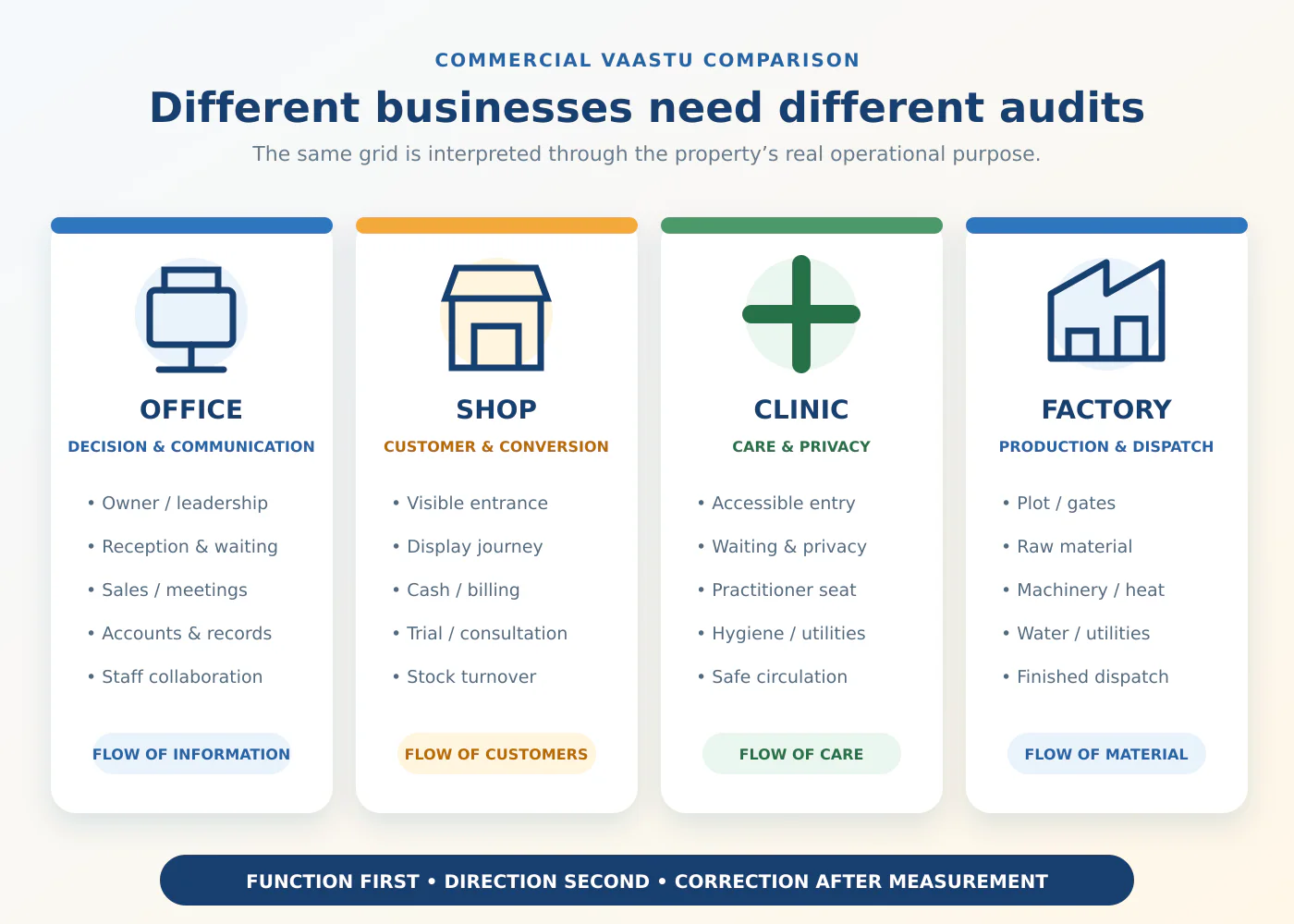The height and width of the screenshot is (924, 1294).
Task: Click the same grid is interpreted subtitle
Action: tap(647, 153)
